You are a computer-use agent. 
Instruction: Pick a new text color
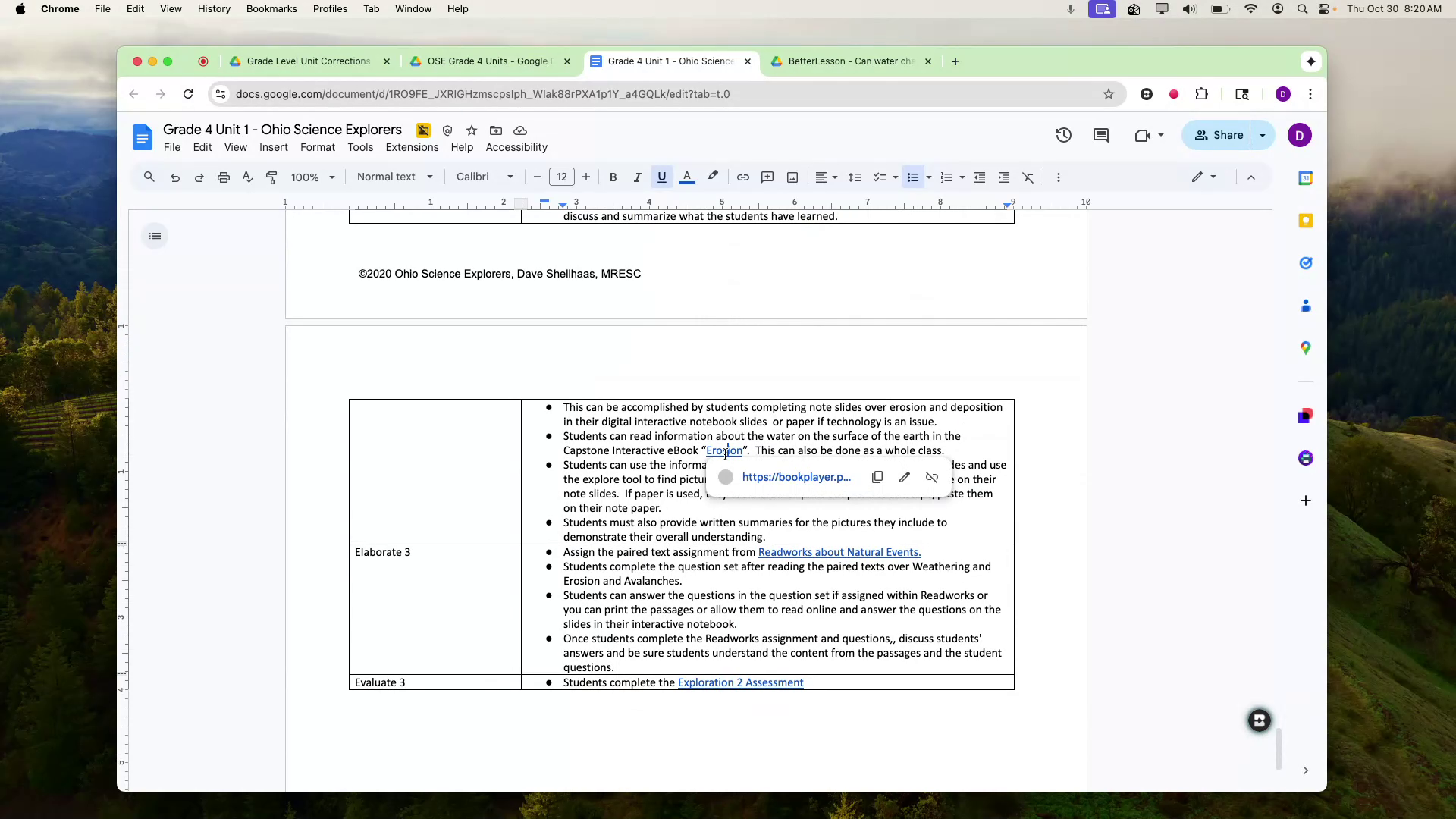click(687, 177)
